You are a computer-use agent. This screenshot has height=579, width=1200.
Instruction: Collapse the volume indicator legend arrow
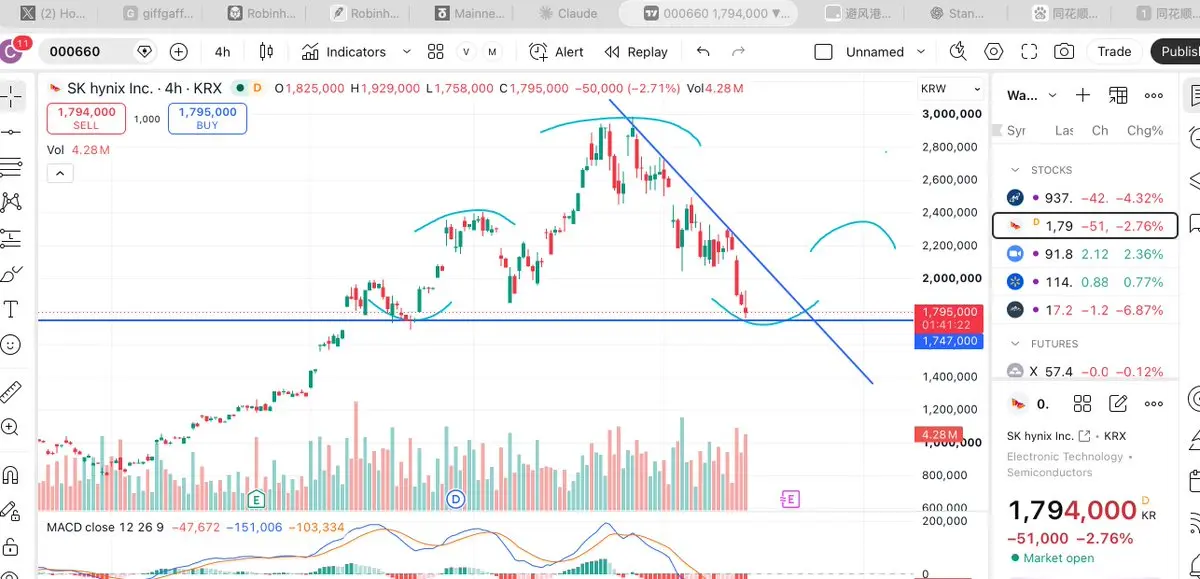[59, 173]
